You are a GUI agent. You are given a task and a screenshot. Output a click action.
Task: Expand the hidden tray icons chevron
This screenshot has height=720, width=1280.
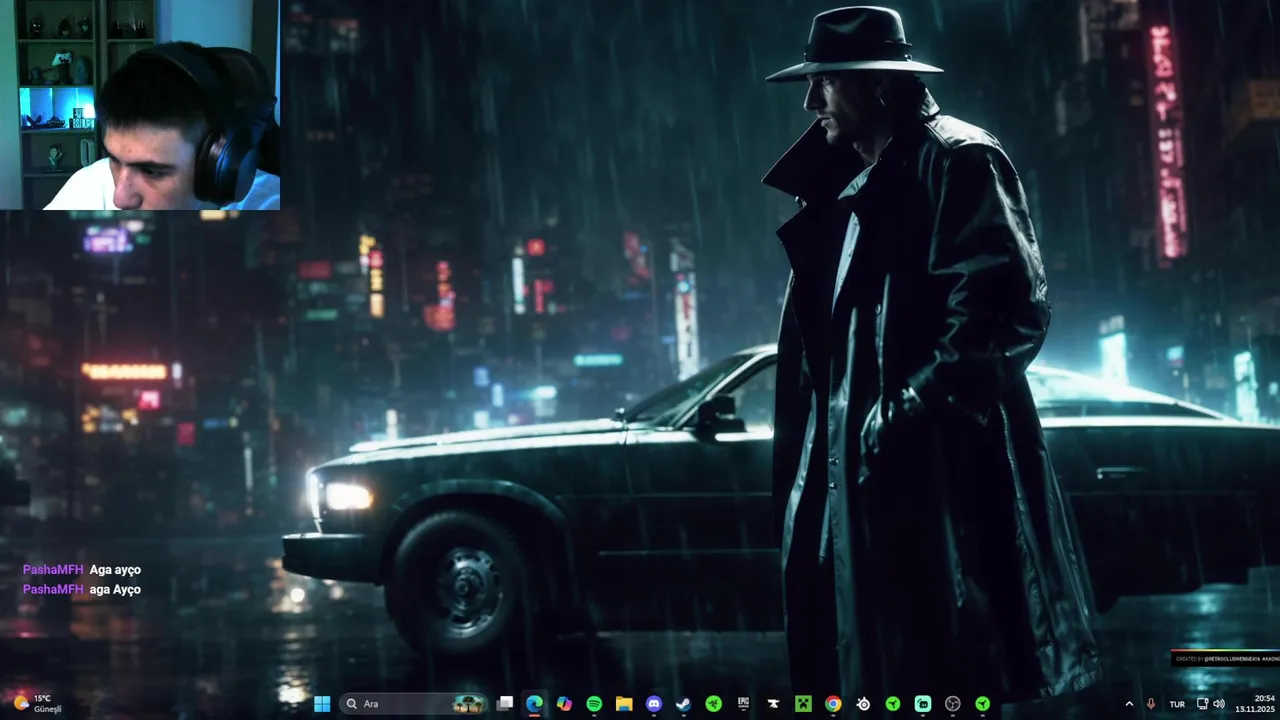(x=1129, y=704)
